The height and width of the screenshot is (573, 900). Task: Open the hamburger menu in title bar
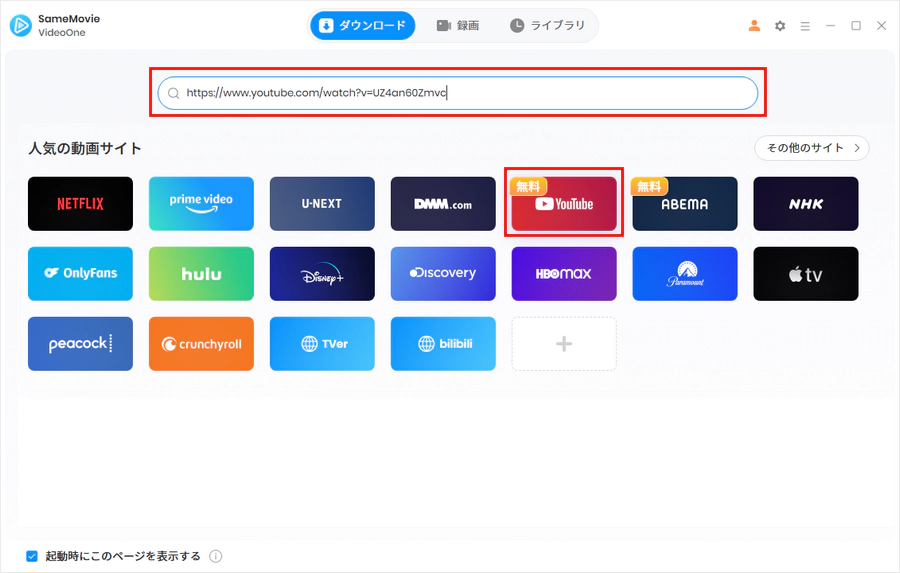(x=805, y=26)
